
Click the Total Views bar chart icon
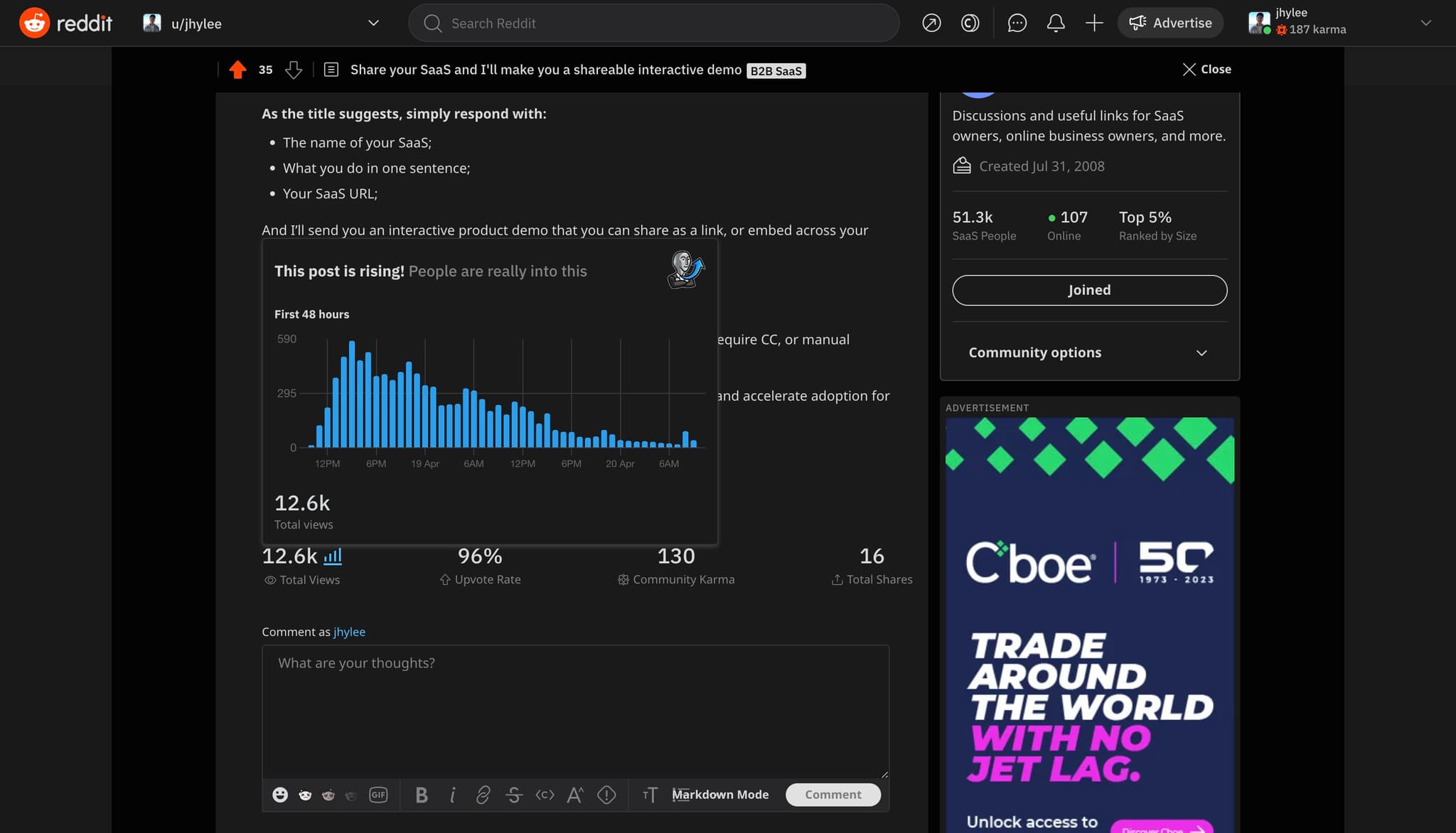click(x=333, y=556)
